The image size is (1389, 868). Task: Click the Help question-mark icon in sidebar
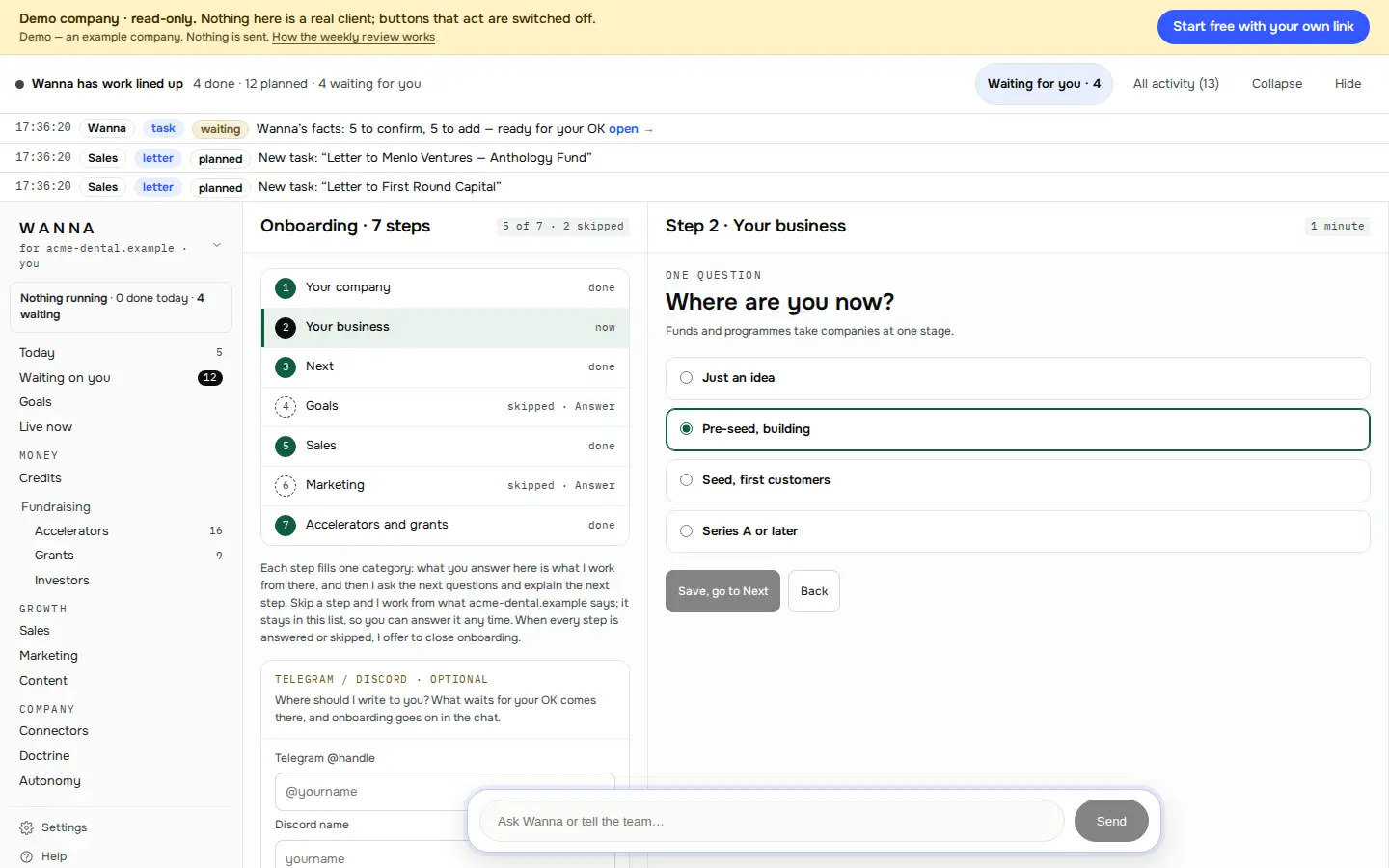pos(27,856)
